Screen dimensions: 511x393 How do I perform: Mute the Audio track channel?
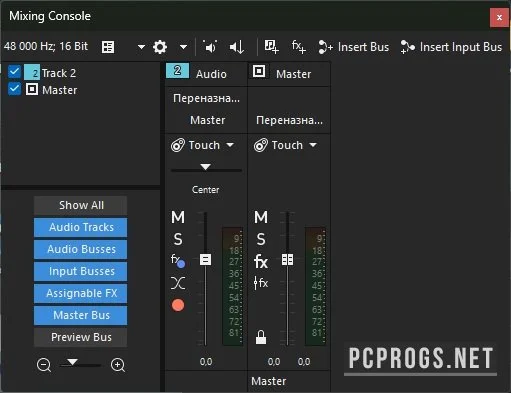coord(178,217)
